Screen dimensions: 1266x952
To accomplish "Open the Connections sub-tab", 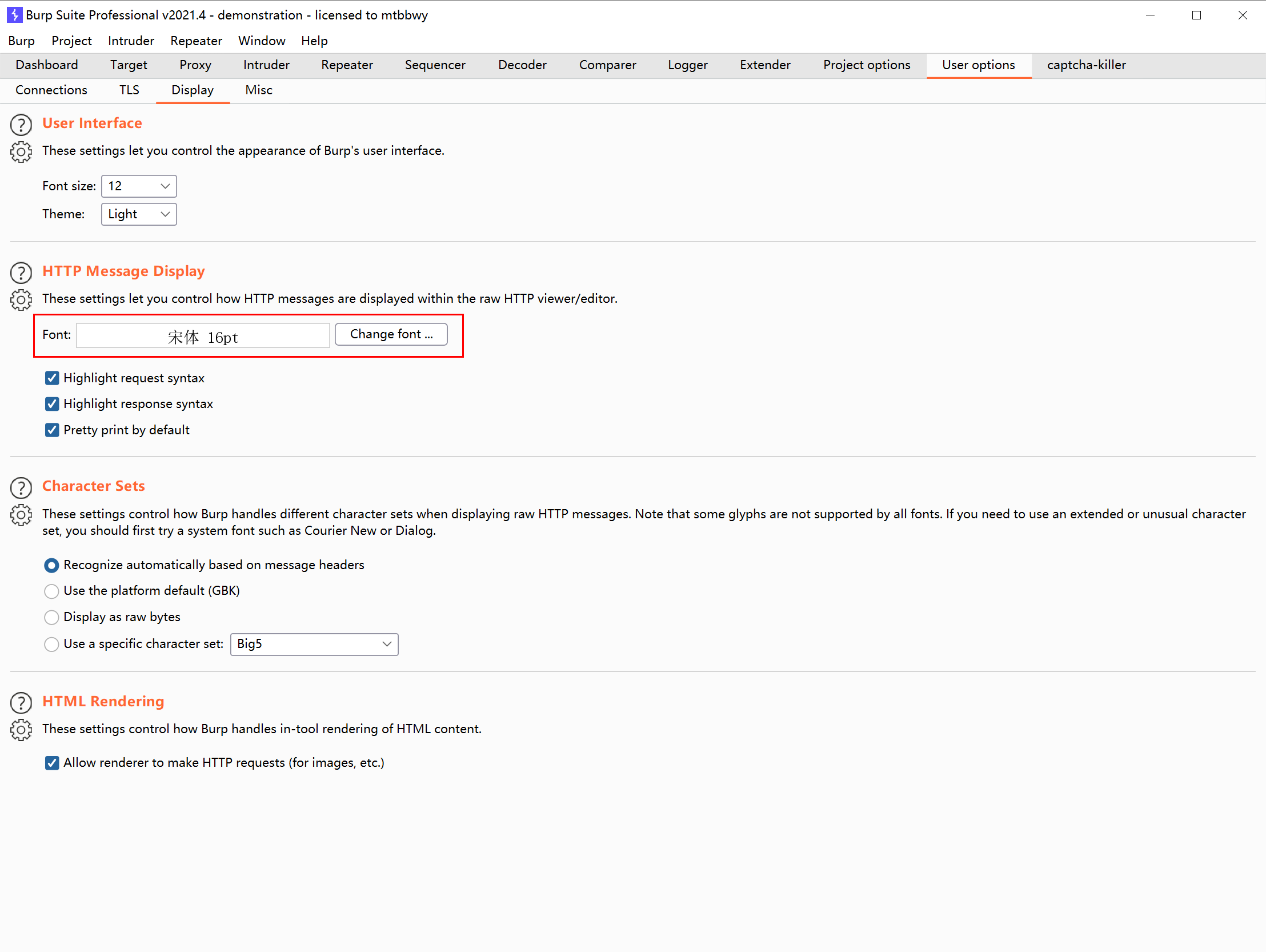I will click(x=51, y=90).
